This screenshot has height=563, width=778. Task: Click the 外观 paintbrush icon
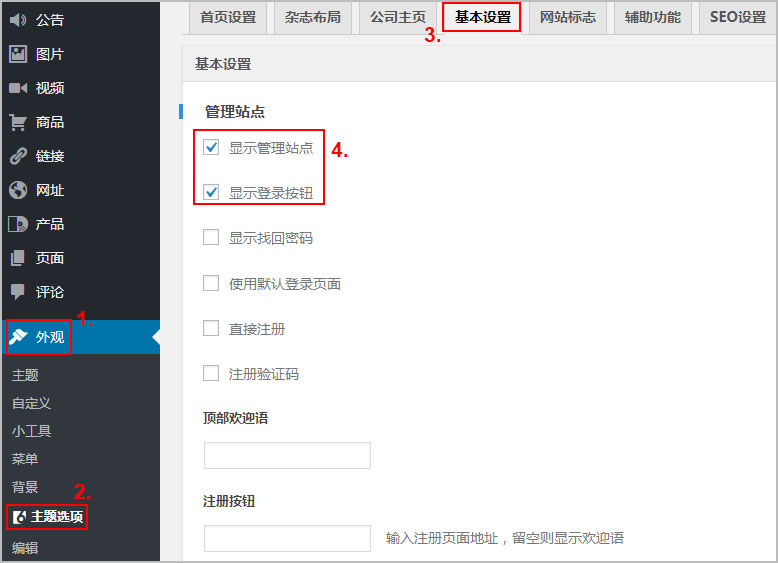point(18,337)
